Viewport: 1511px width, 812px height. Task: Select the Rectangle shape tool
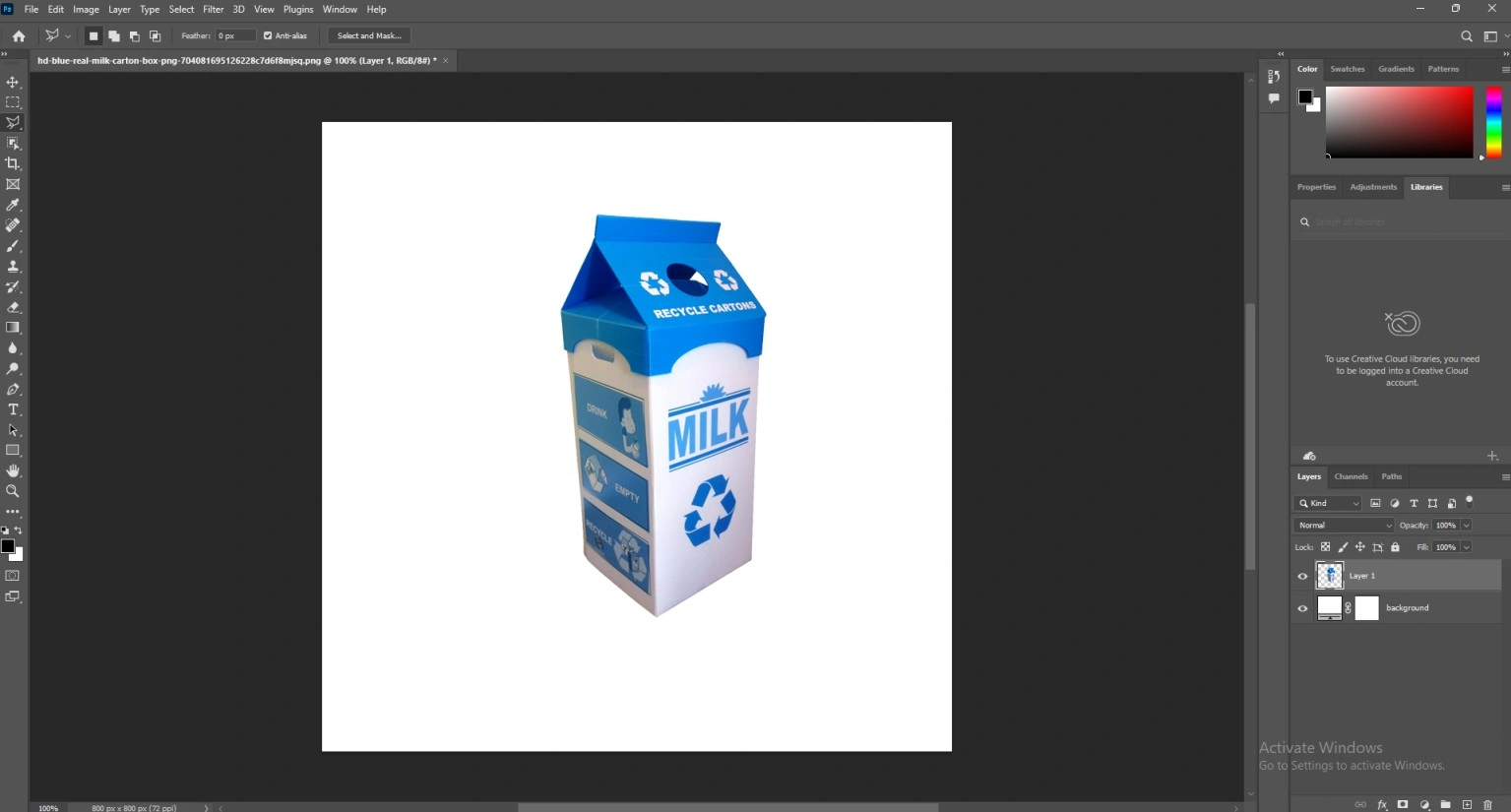click(13, 451)
